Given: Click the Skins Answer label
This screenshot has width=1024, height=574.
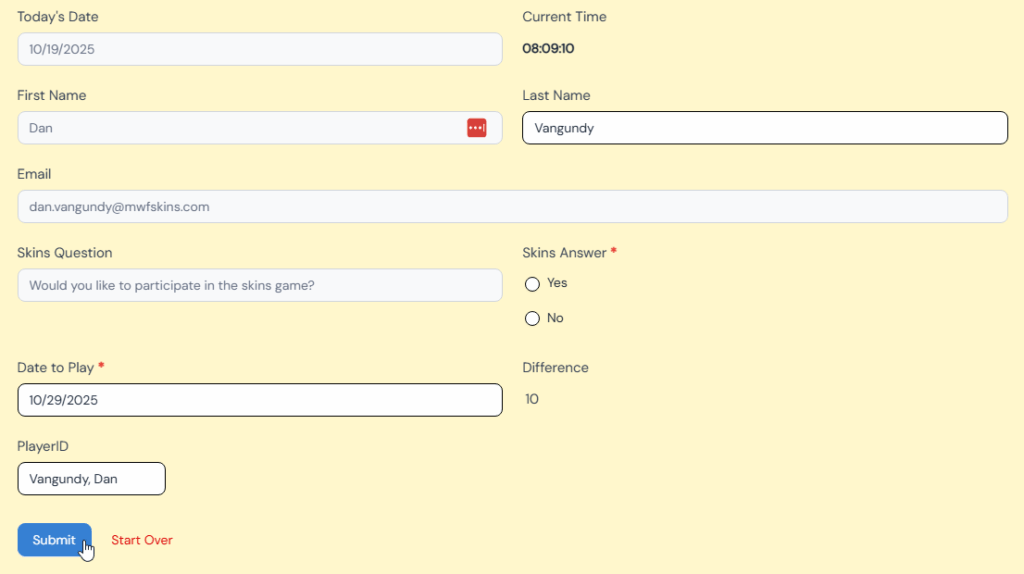Looking at the screenshot, I should [x=564, y=253].
